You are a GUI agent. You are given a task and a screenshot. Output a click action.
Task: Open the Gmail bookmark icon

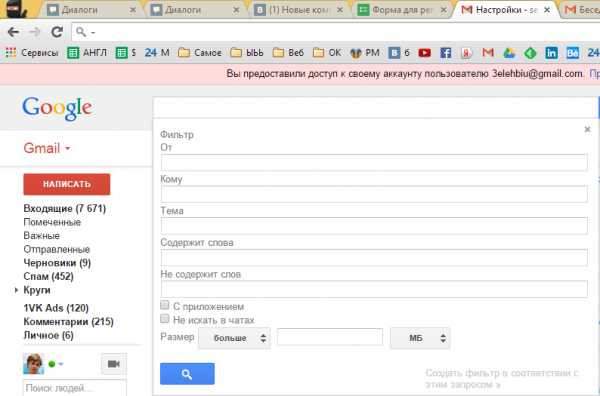[488, 52]
